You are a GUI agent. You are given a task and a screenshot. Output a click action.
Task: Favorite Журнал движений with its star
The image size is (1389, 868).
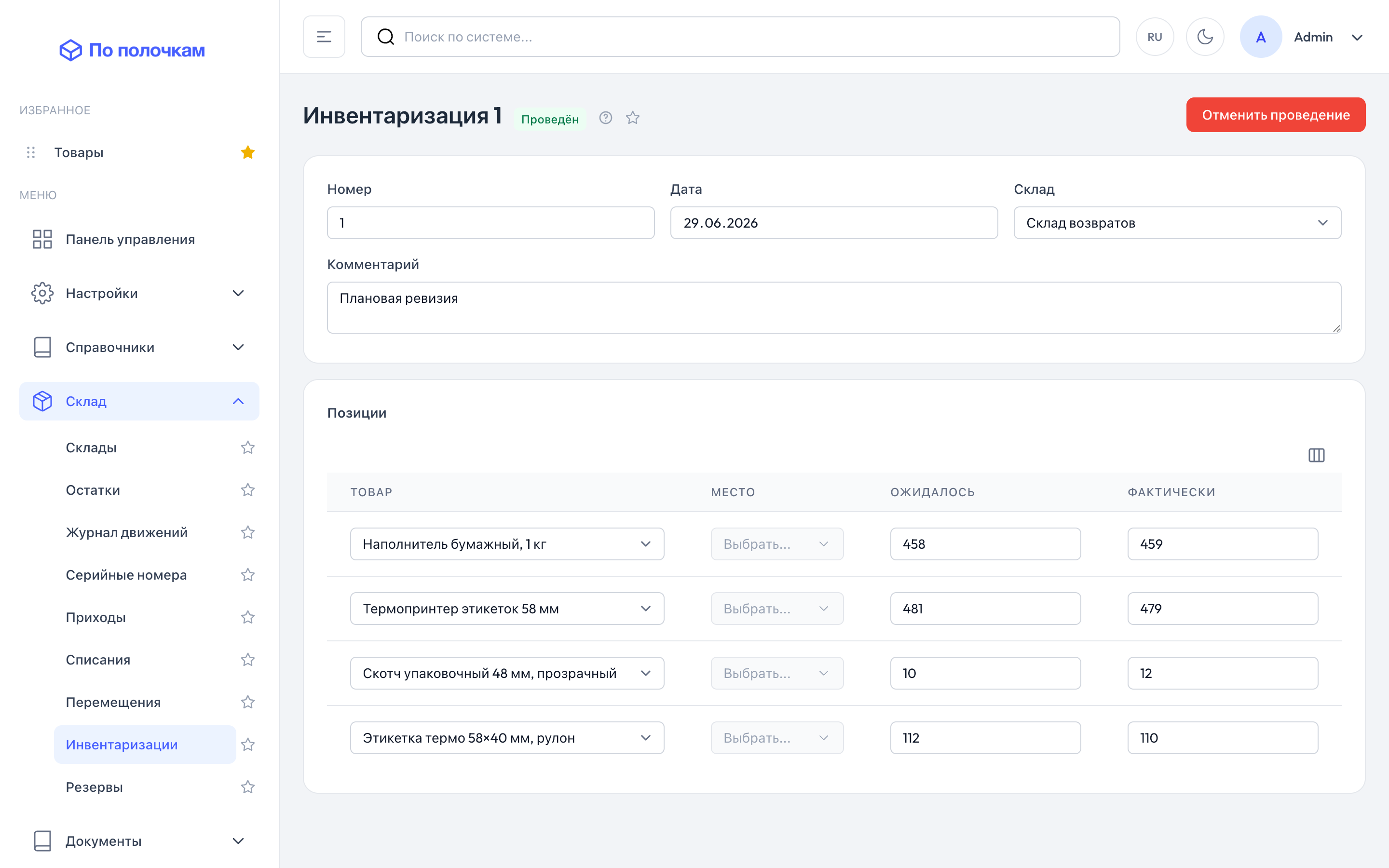[247, 532]
